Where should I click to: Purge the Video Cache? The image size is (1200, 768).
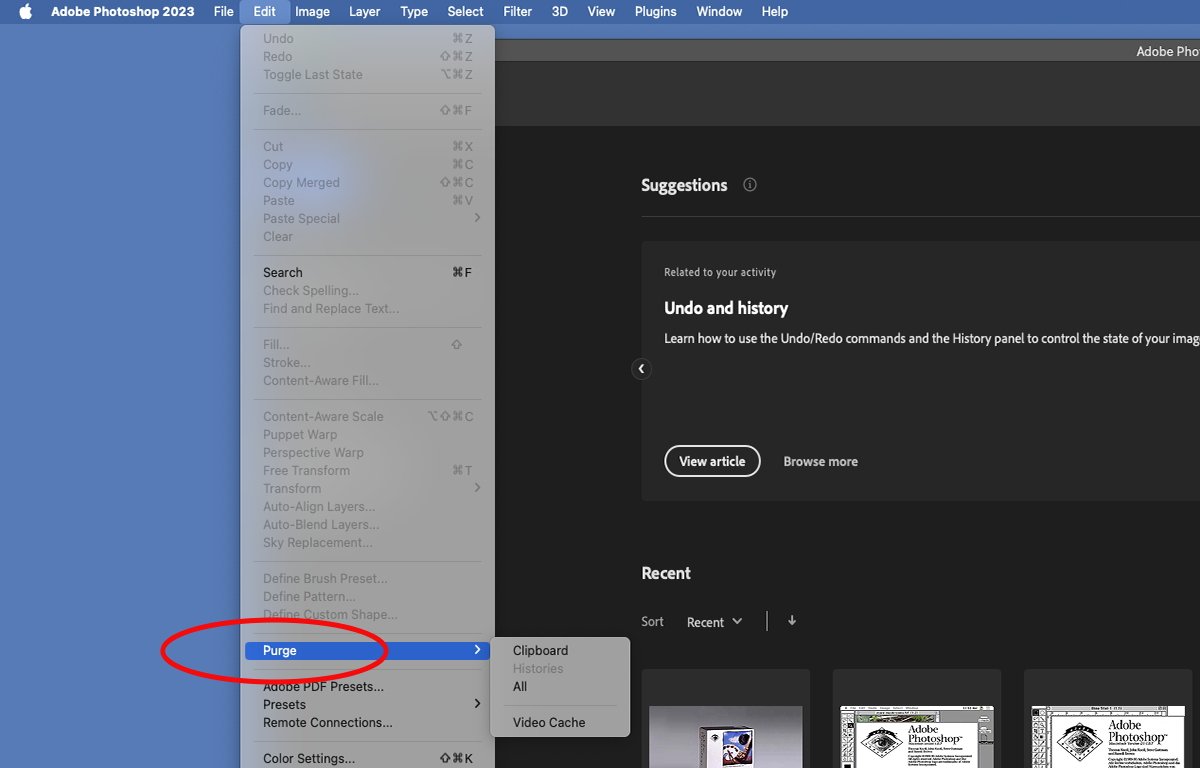click(548, 722)
